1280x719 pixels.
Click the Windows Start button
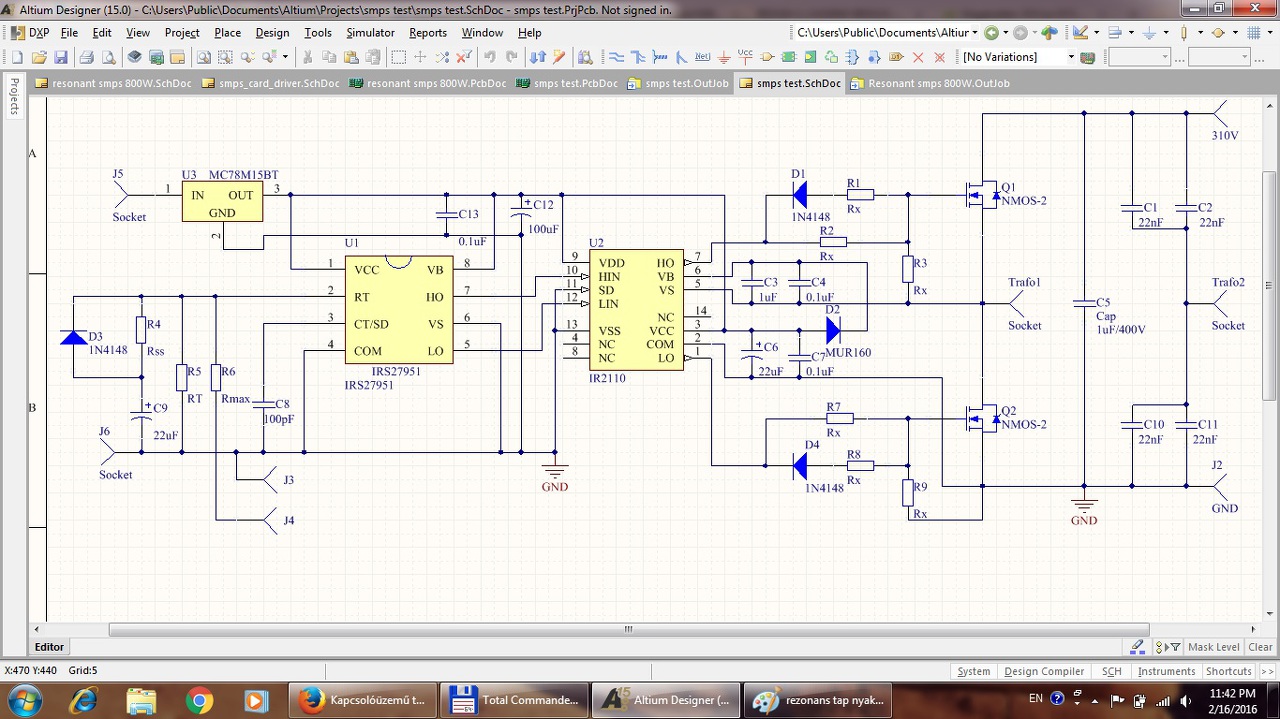point(24,699)
